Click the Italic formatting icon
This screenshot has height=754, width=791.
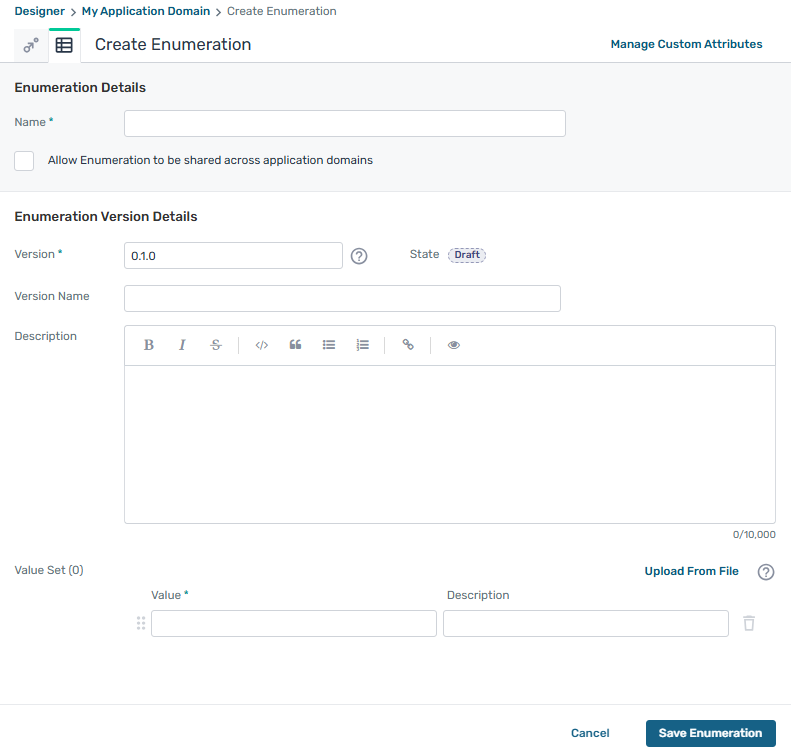[x=182, y=345]
